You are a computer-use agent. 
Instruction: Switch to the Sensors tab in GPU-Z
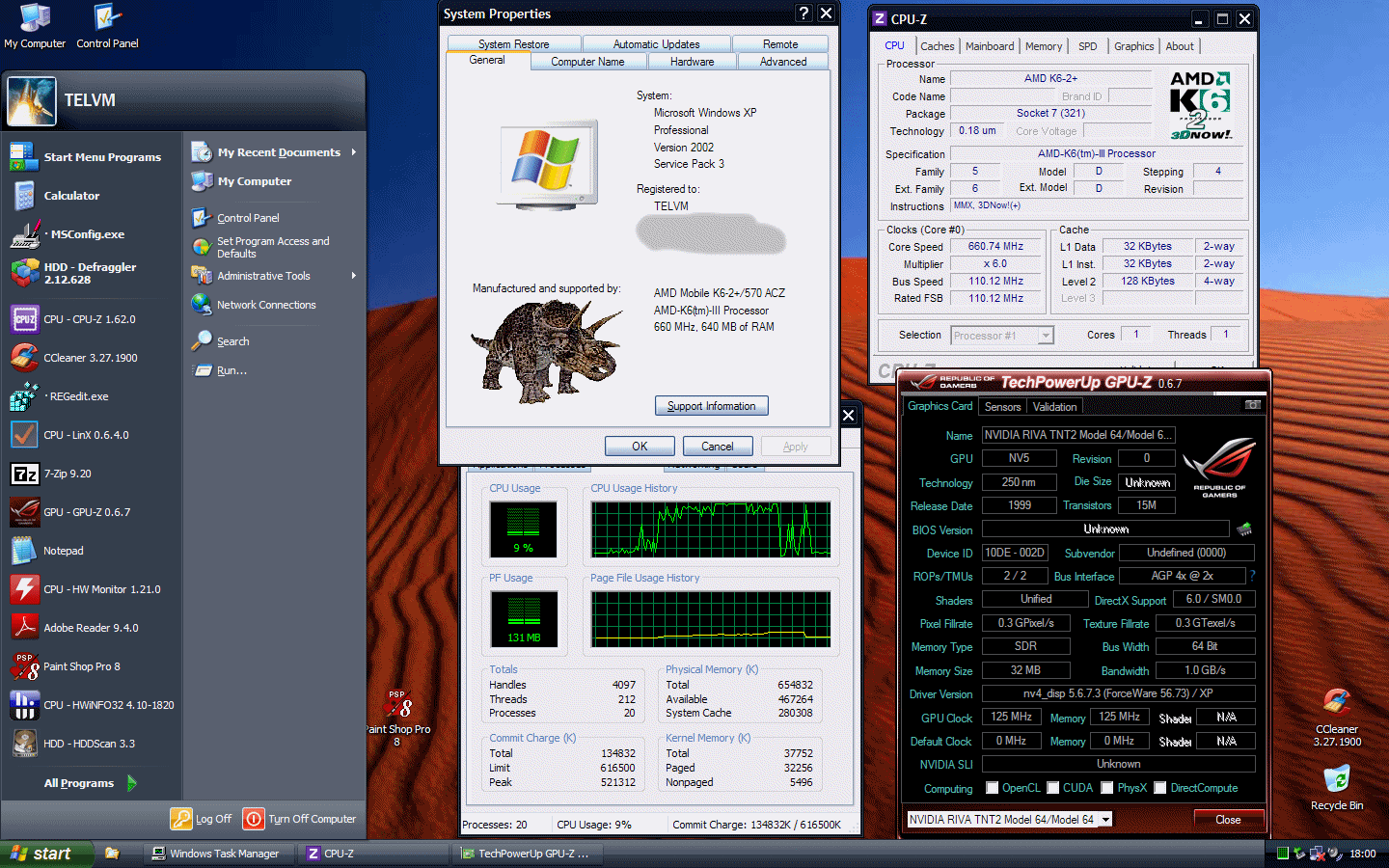click(1002, 407)
